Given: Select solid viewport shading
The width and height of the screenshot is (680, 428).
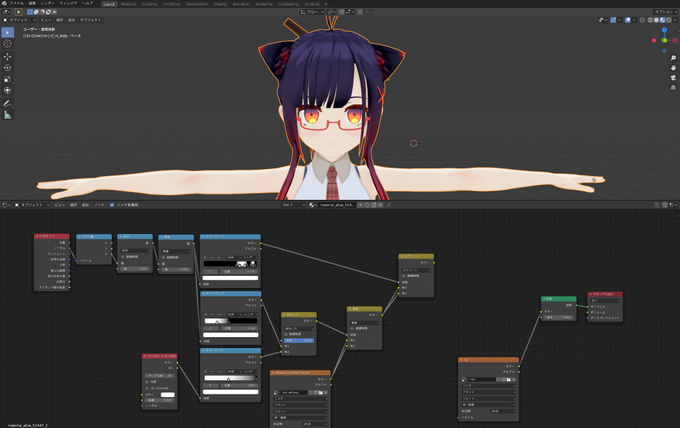Looking at the screenshot, I should [x=656, y=20].
